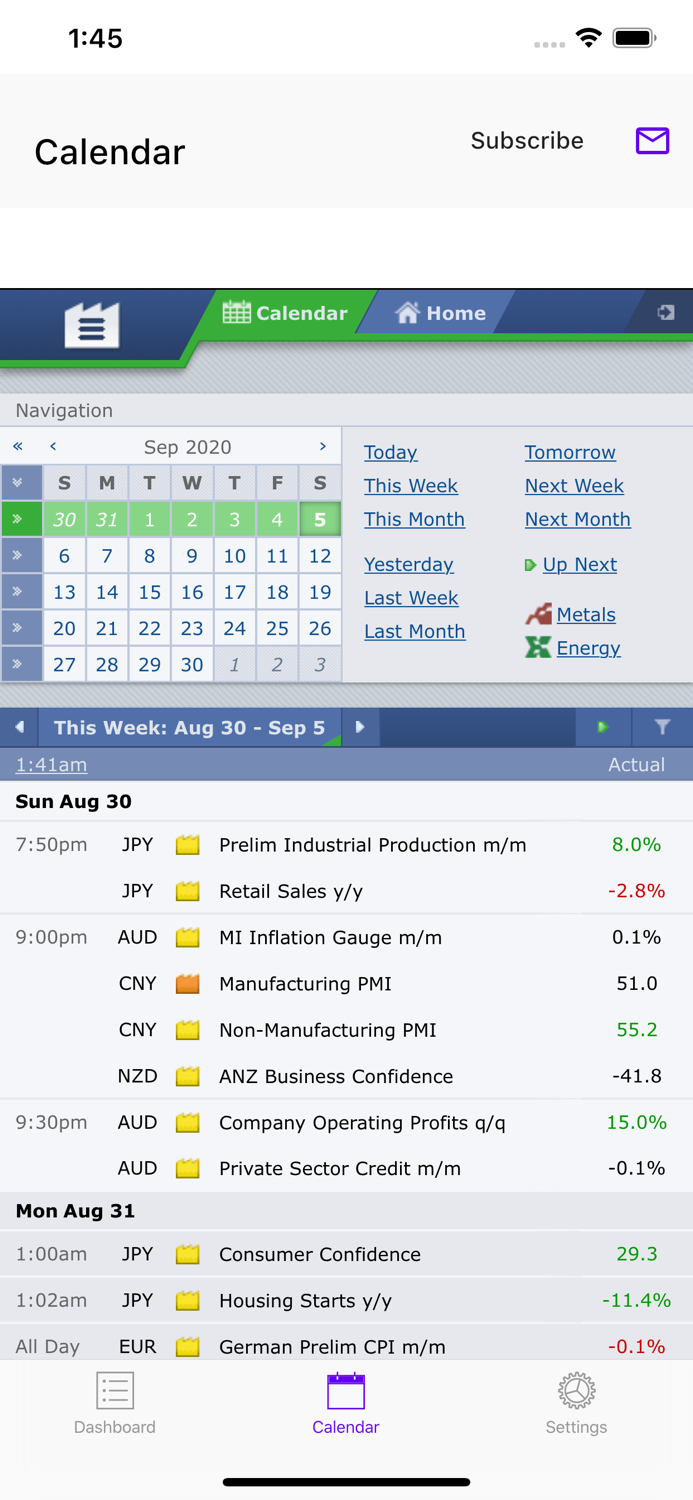Click the Next Month link
Image resolution: width=693 pixels, height=1500 pixels.
[577, 519]
